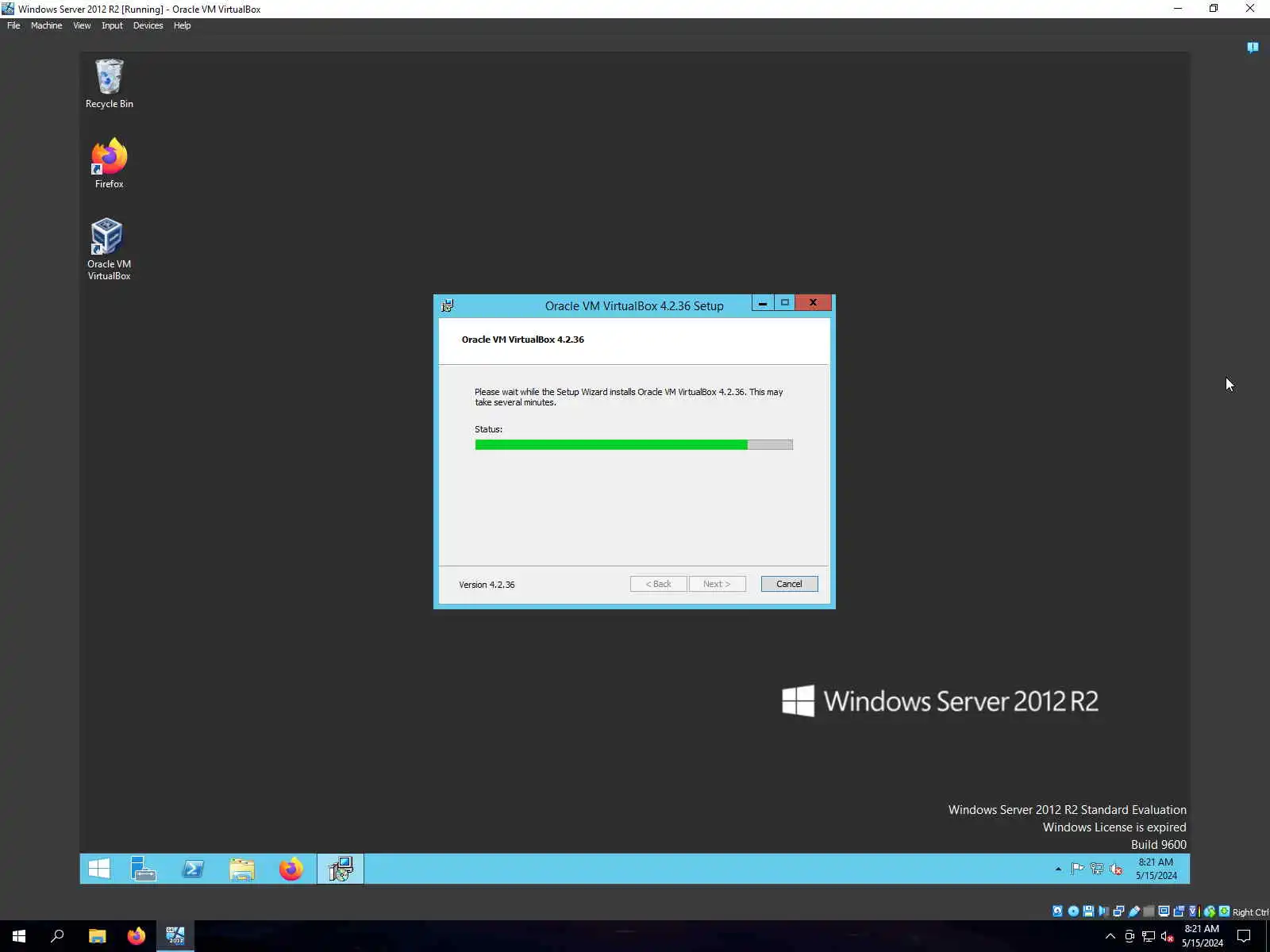Open the host notification center icon
The width and height of the screenshot is (1270, 952).
1244,936
